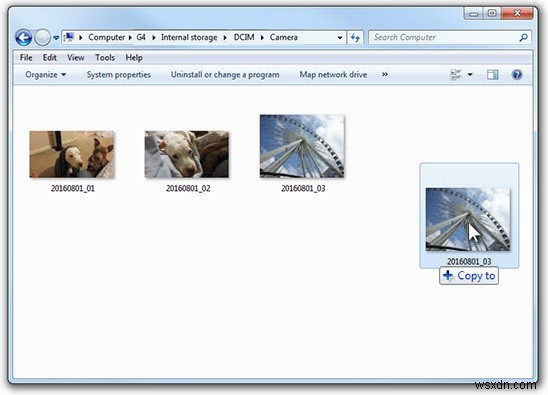Expand the arrow after G4 breadcrumb

154,38
